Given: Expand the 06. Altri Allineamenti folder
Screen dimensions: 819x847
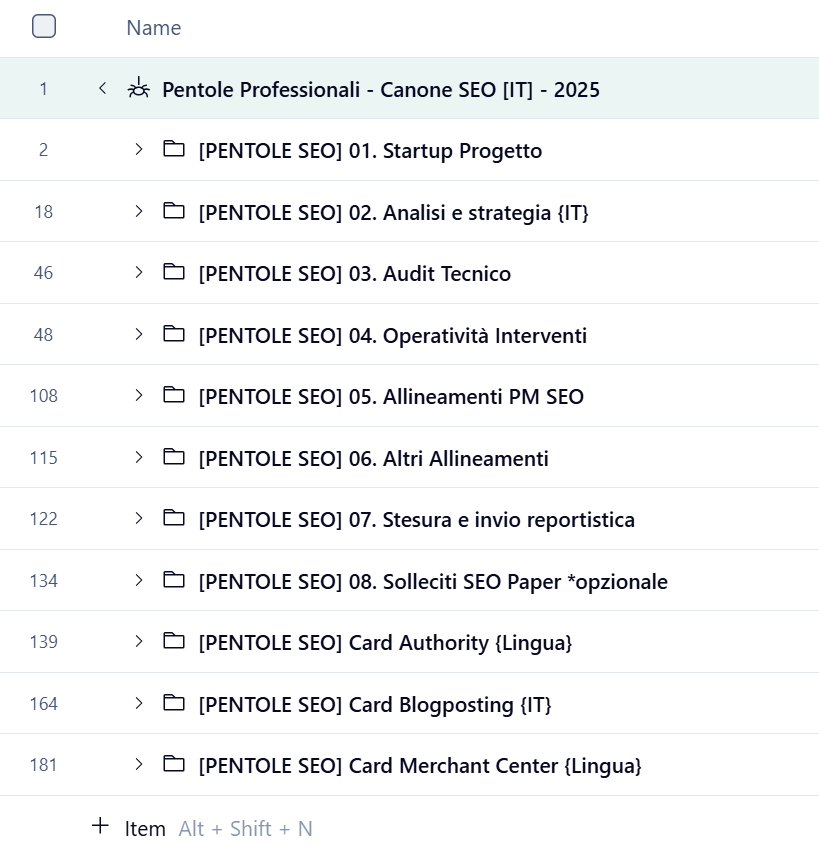Looking at the screenshot, I should click(x=139, y=458).
